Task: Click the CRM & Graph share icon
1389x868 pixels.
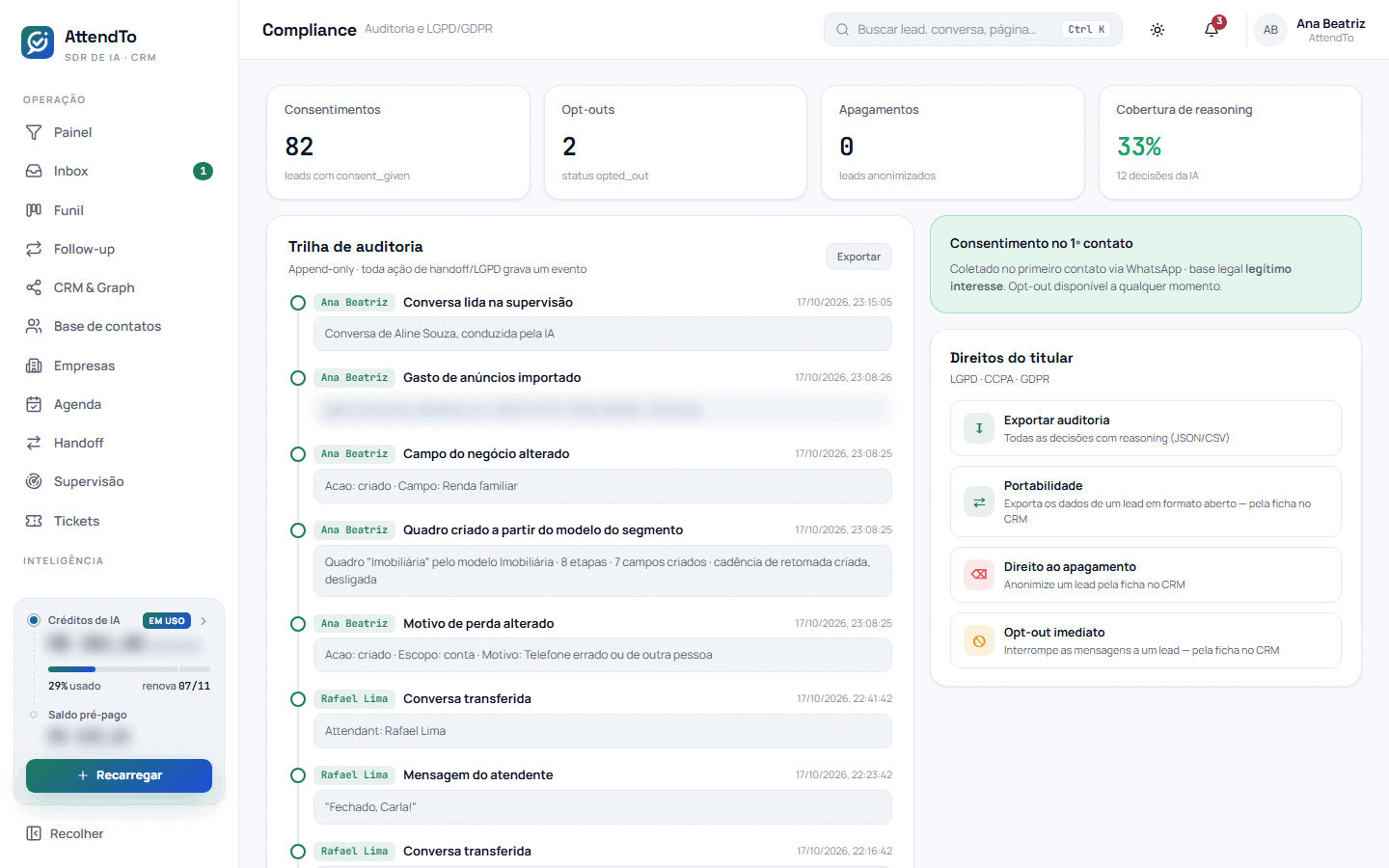Action: point(34,287)
